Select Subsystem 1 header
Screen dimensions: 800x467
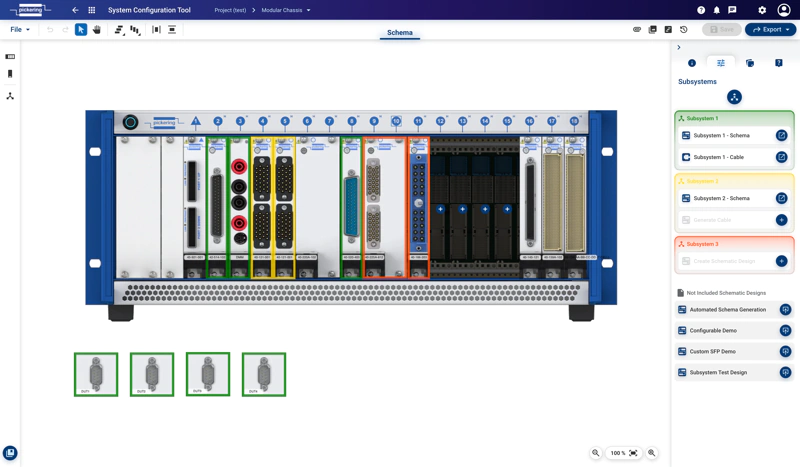click(x=734, y=118)
